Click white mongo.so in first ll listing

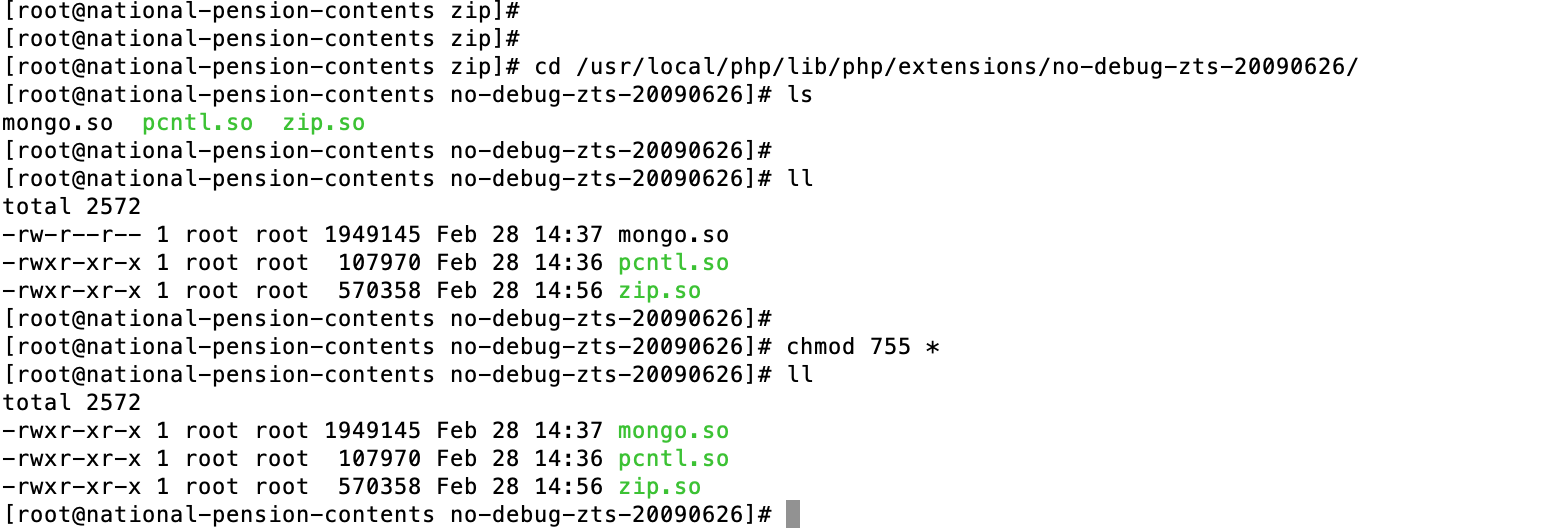[673, 235]
